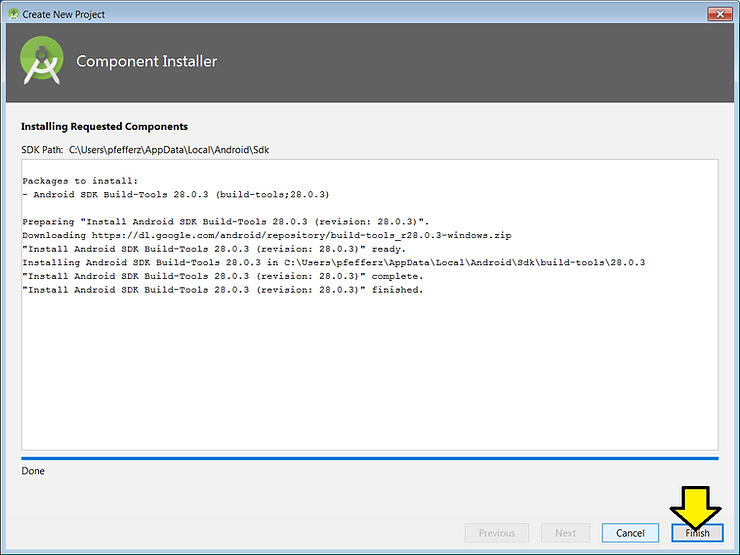Click the Android Studio logo in header
Image resolution: width=740 pixels, height=555 pixels.
42,60
